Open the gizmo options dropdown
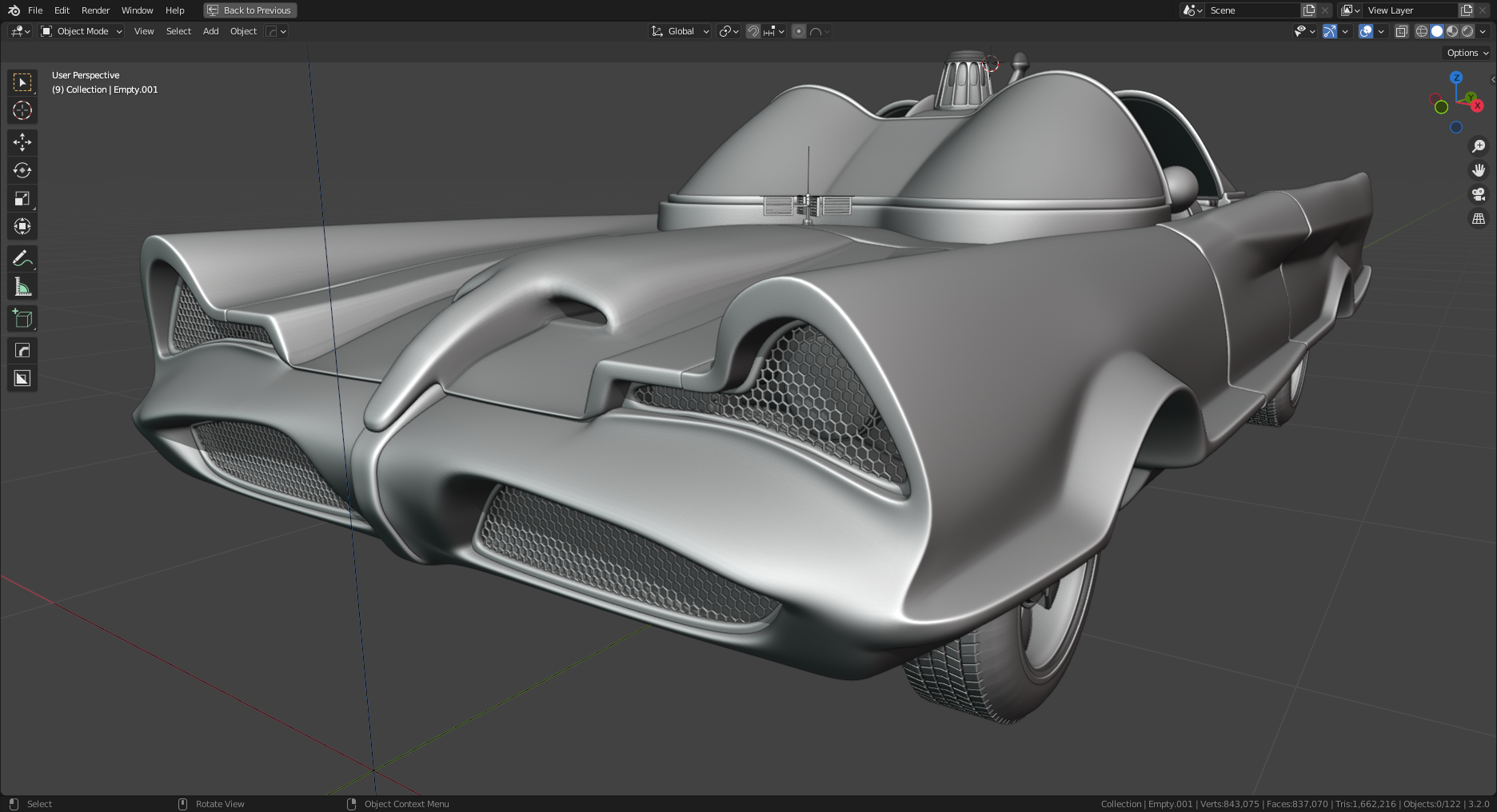Screen dimensions: 1497x812 pos(1345,31)
